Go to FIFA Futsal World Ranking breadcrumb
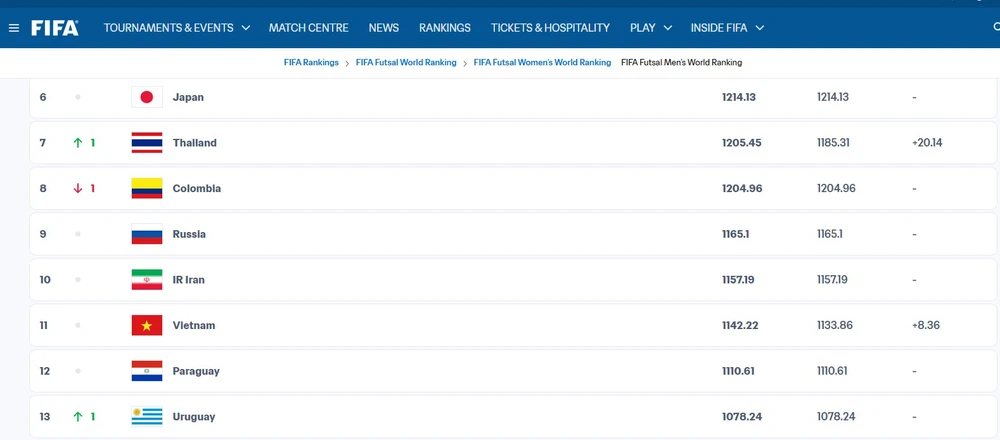Viewport: 1000px width, 440px height. click(x=406, y=62)
